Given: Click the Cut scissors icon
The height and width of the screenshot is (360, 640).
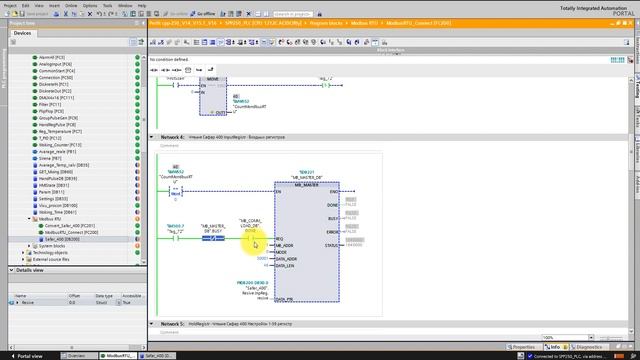Looking at the screenshot, I should [65, 14].
